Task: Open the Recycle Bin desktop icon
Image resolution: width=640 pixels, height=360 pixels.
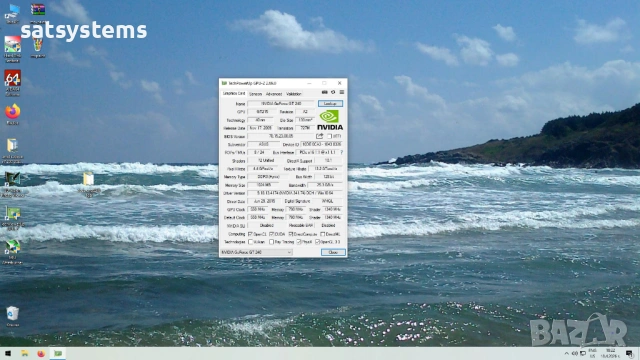Action: click(13, 313)
